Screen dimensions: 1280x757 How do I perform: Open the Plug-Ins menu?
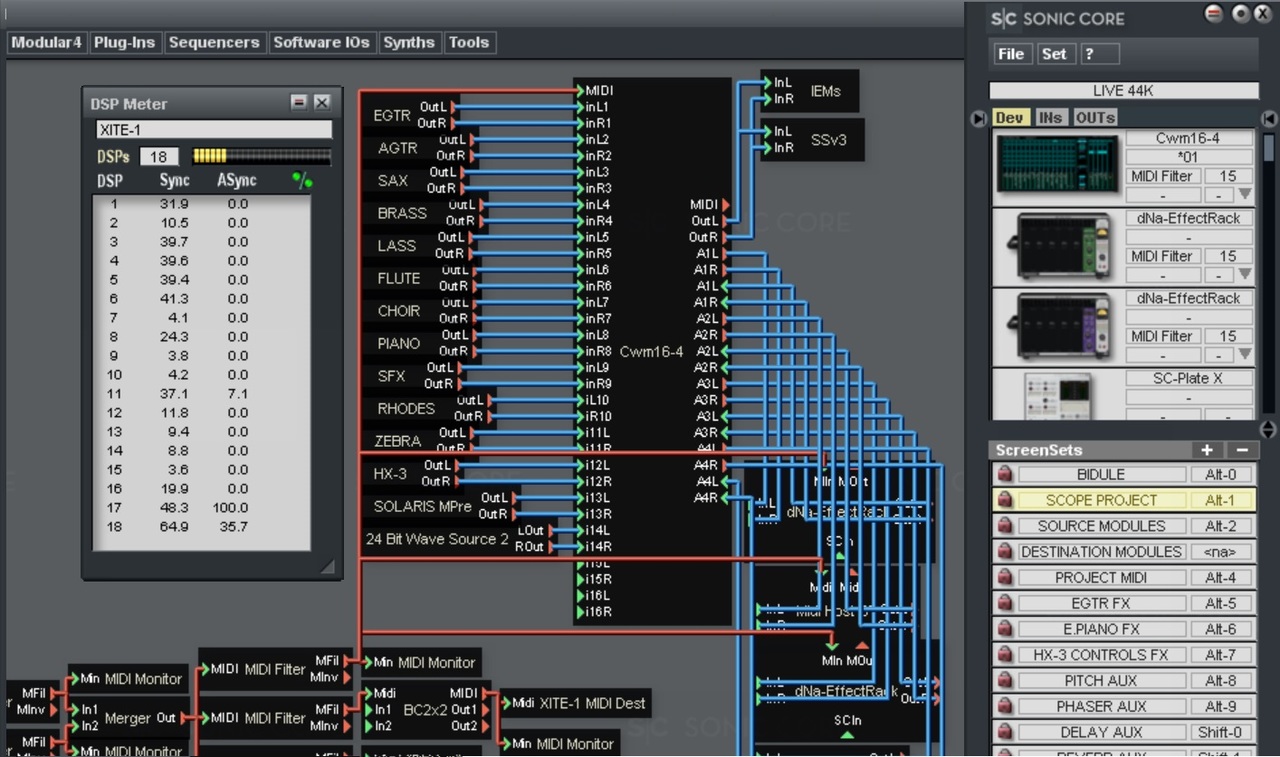click(124, 42)
